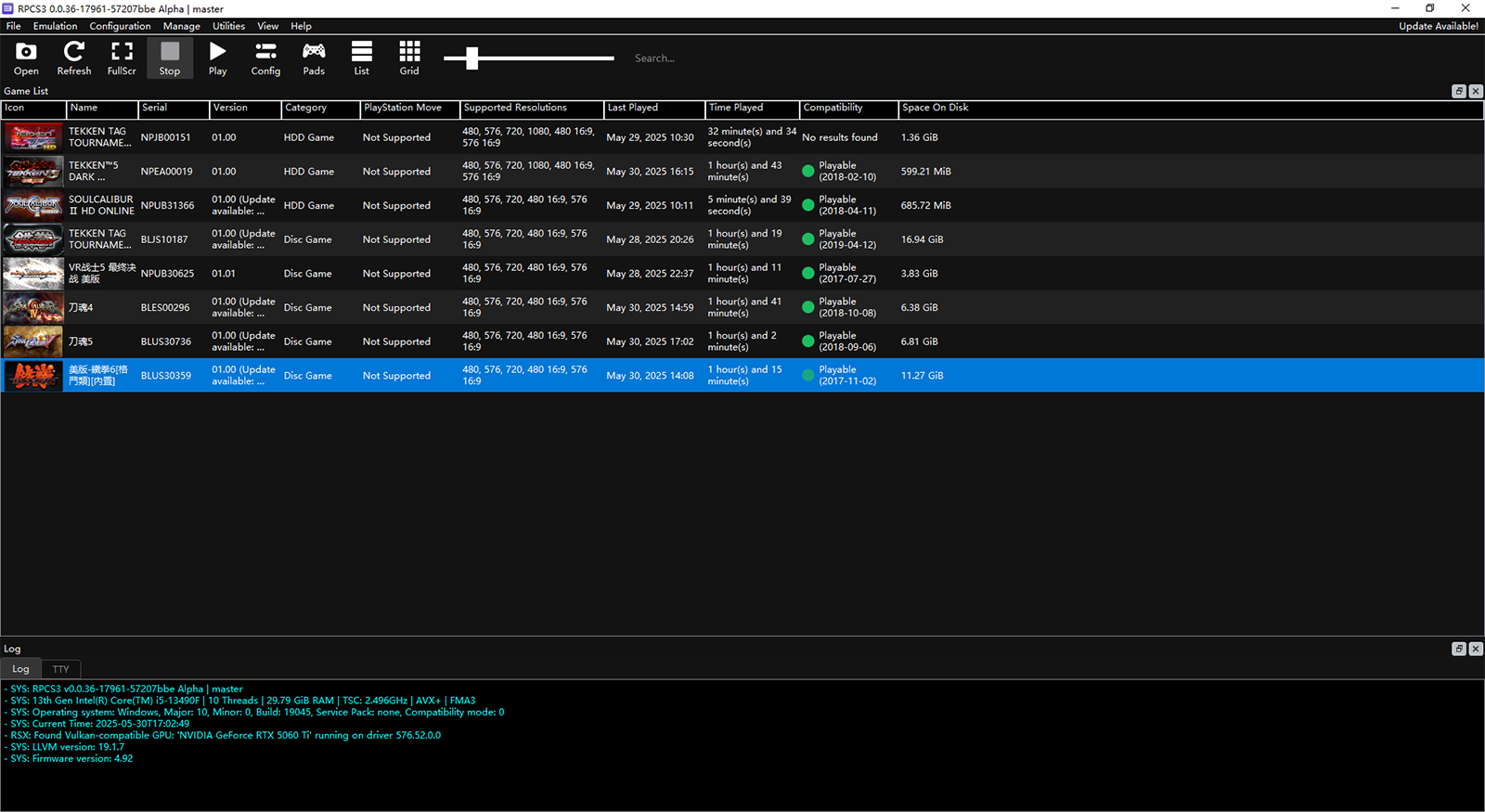Sort by the Time Played column
Screen dimensions: 1485x812
[753, 109]
